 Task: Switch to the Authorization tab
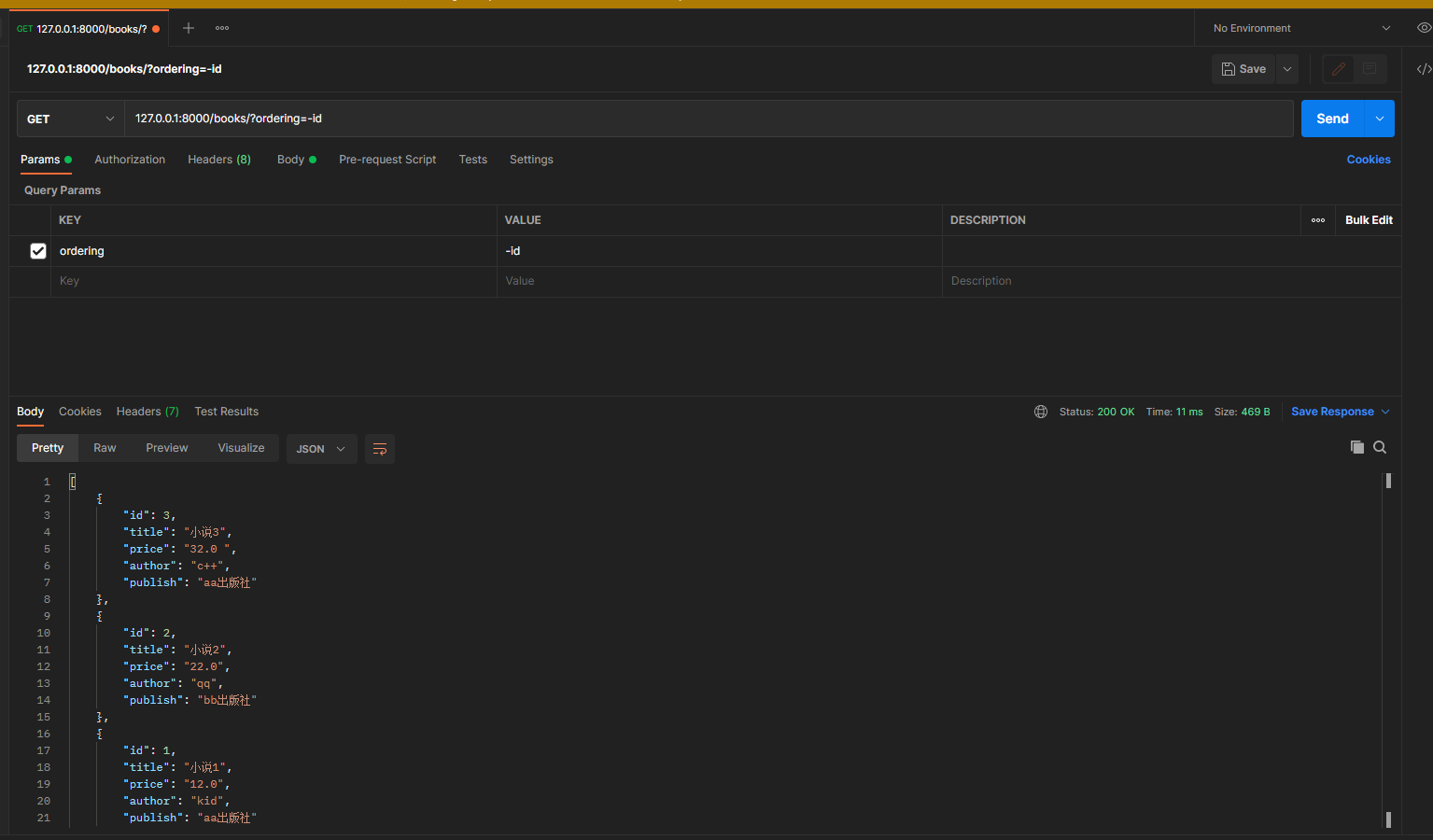(x=130, y=160)
